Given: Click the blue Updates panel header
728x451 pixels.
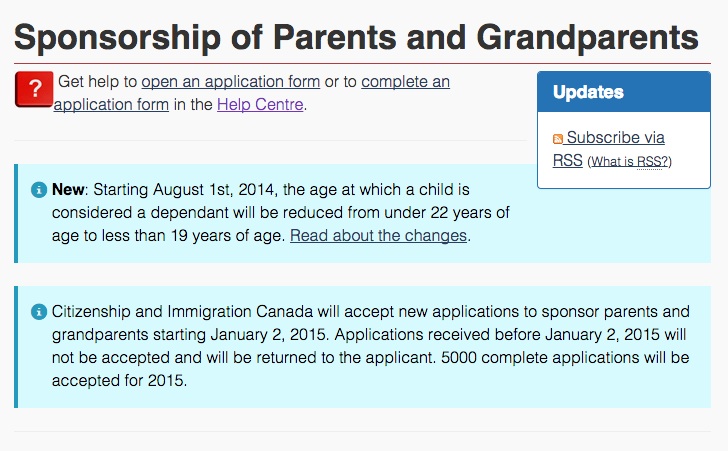Looking at the screenshot, I should [x=624, y=92].
